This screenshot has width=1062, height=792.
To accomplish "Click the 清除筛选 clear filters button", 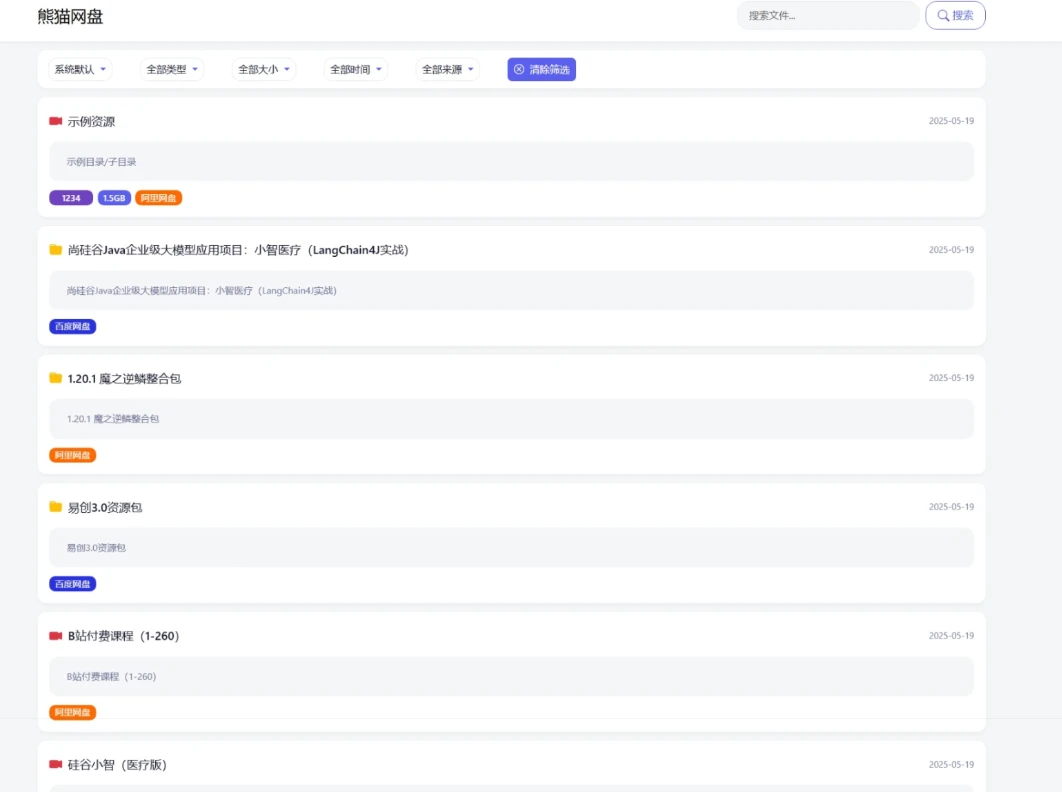I will [x=542, y=69].
